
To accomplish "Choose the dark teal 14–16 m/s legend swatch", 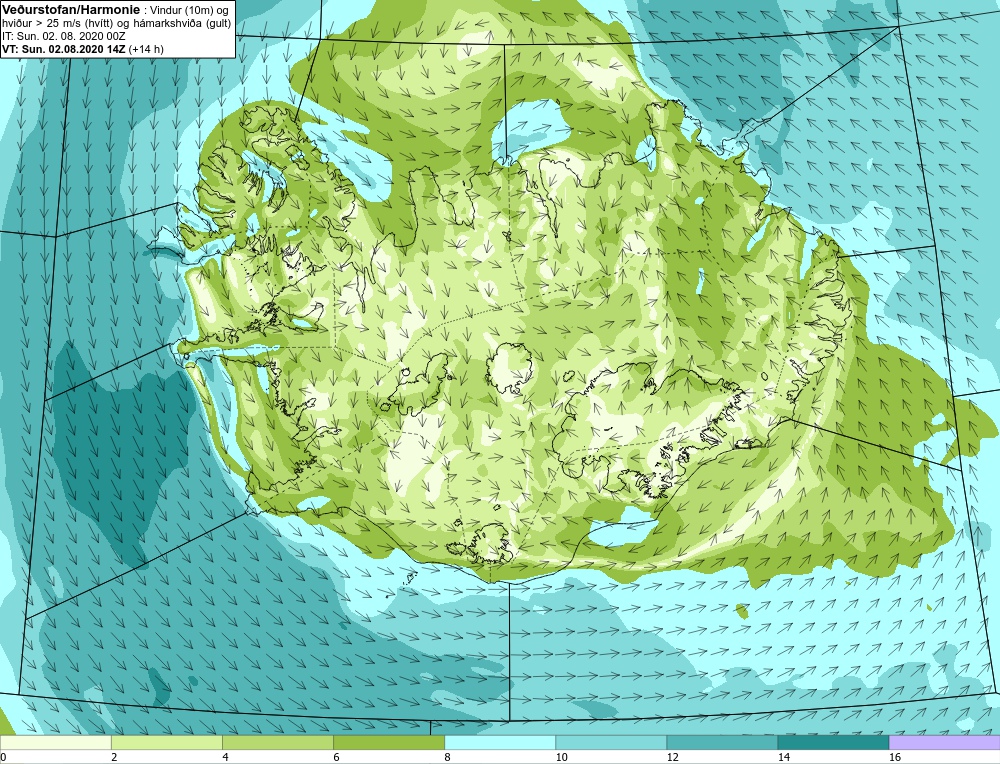I will pyautogui.click(x=832, y=743).
